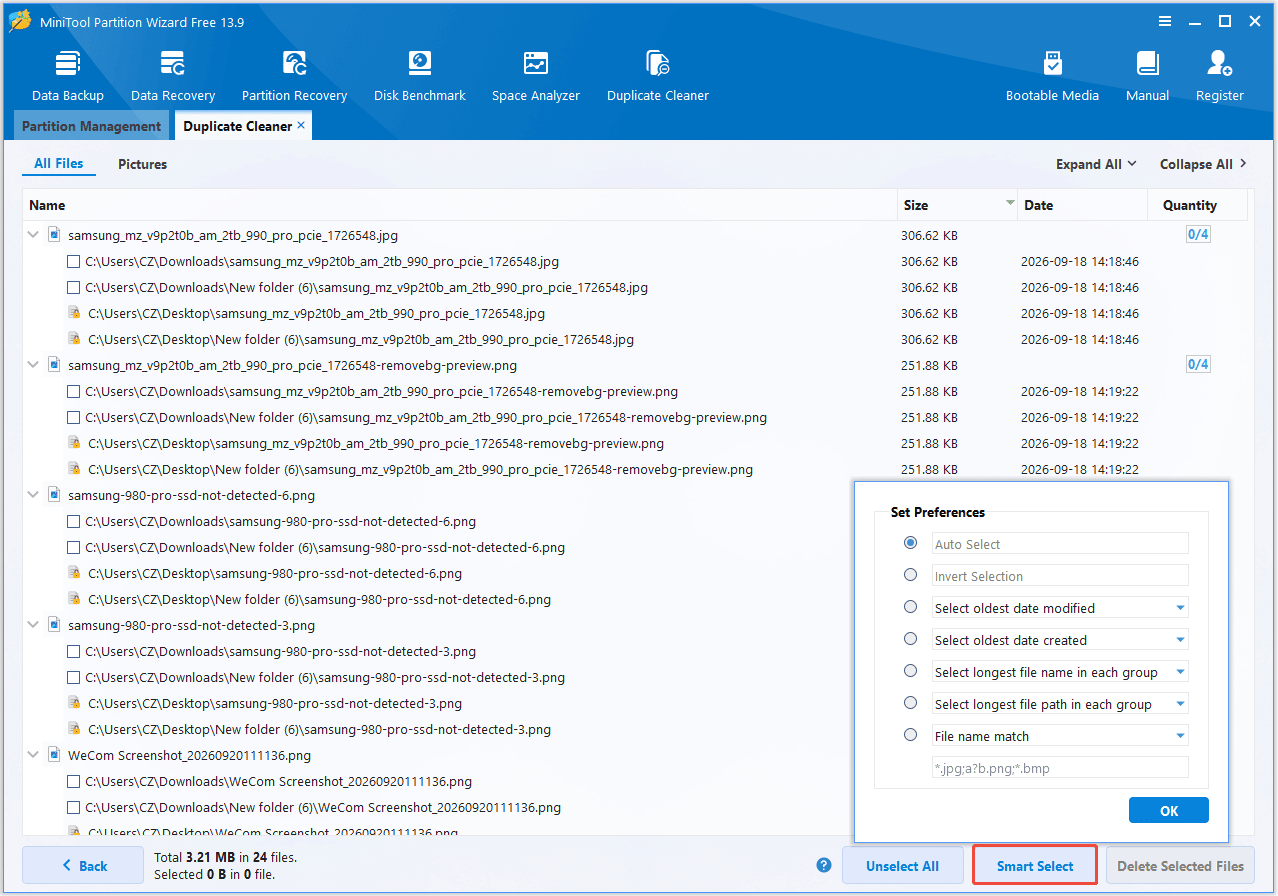
Task: Collapse All groups
Action: click(1203, 164)
